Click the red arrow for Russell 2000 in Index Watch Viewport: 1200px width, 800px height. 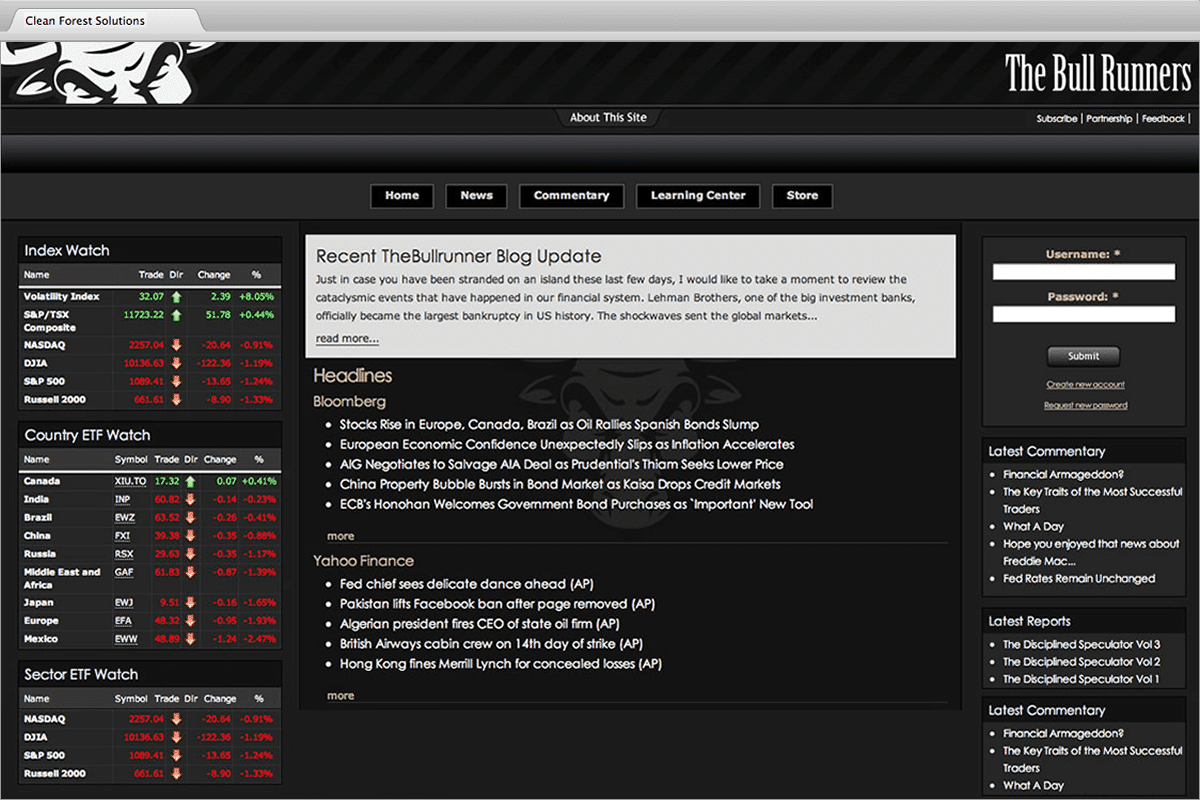coord(176,400)
